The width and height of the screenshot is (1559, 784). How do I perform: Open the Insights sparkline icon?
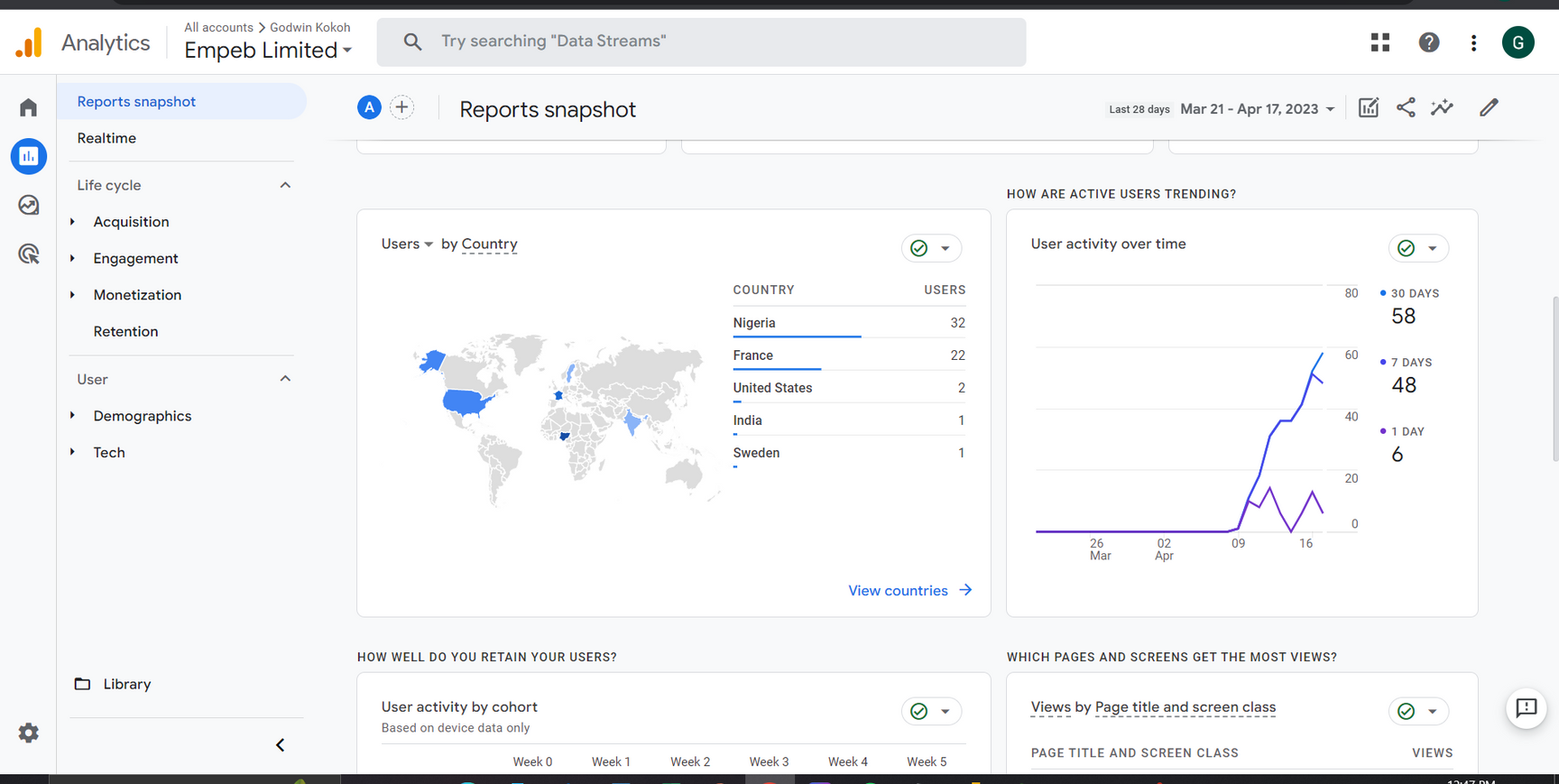tap(1443, 107)
